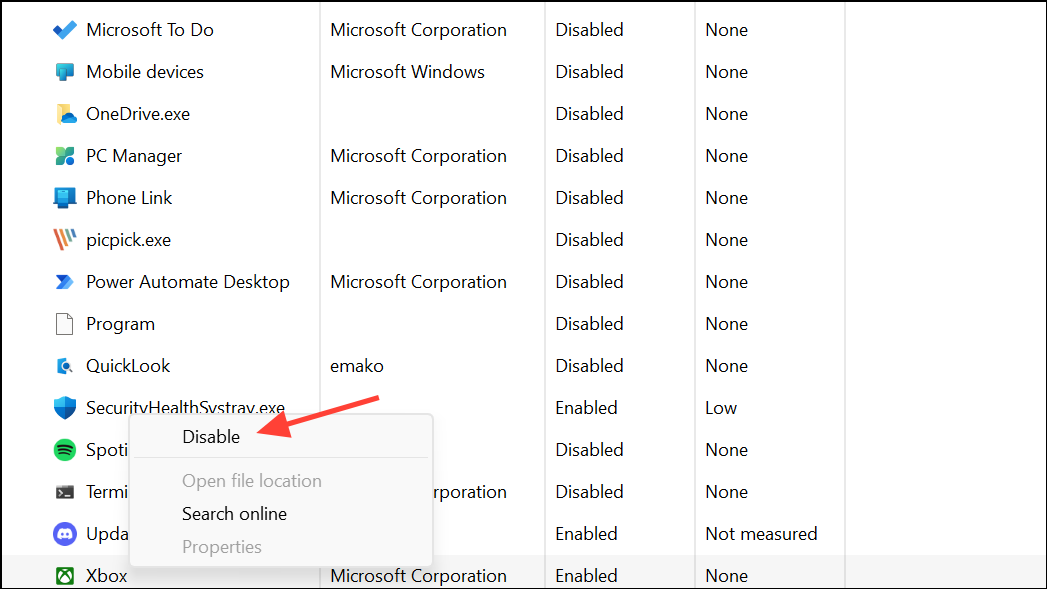The image size is (1047, 589).
Task: Click the Enabled status of SecurityHealthSystray
Action: [586, 407]
